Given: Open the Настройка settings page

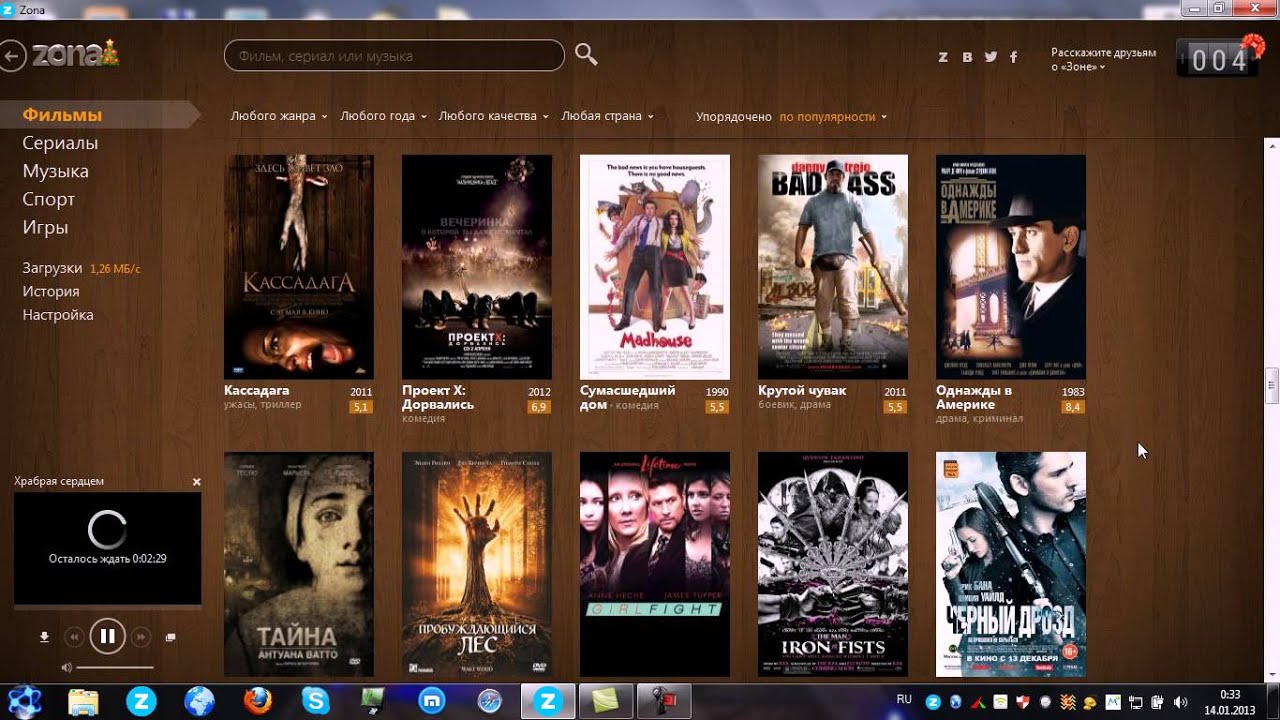Looking at the screenshot, I should pyautogui.click(x=58, y=315).
